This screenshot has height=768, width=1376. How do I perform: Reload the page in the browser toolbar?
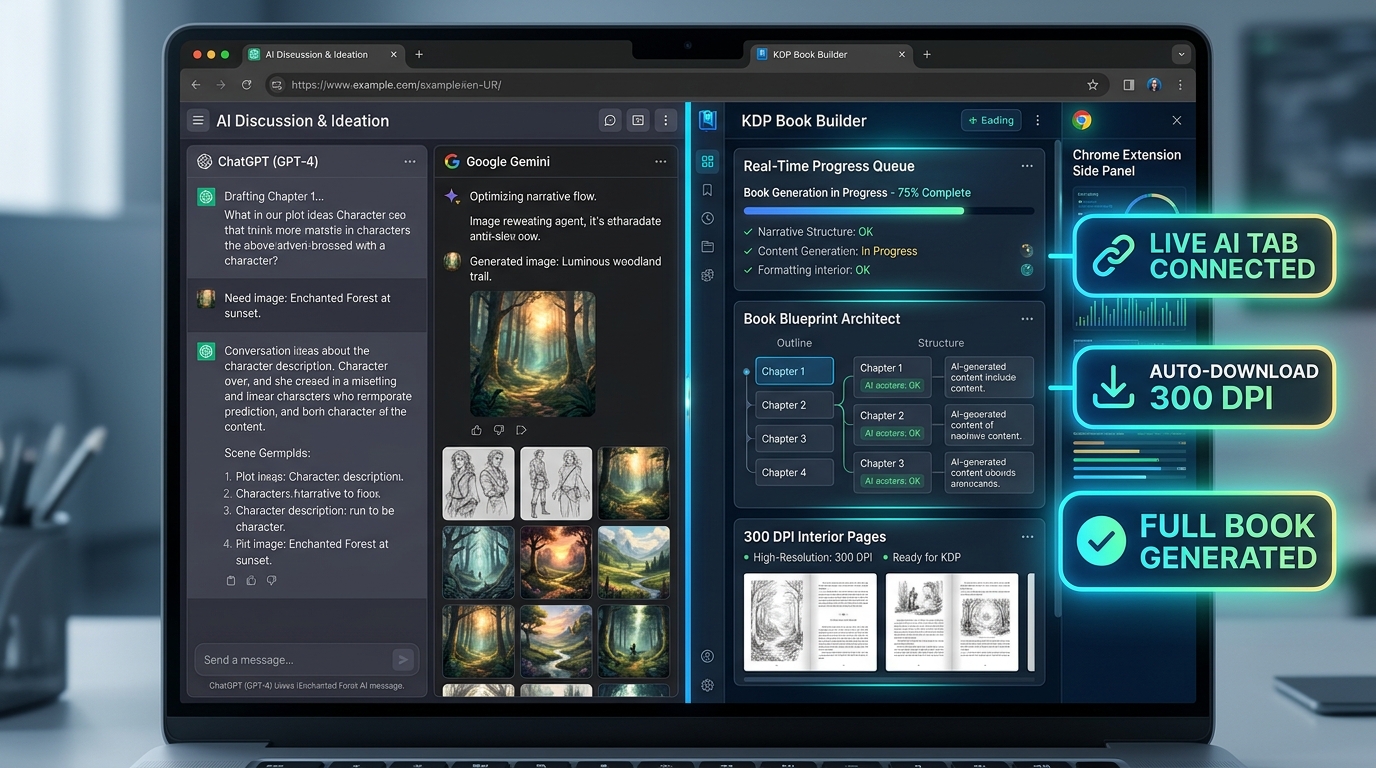246,85
